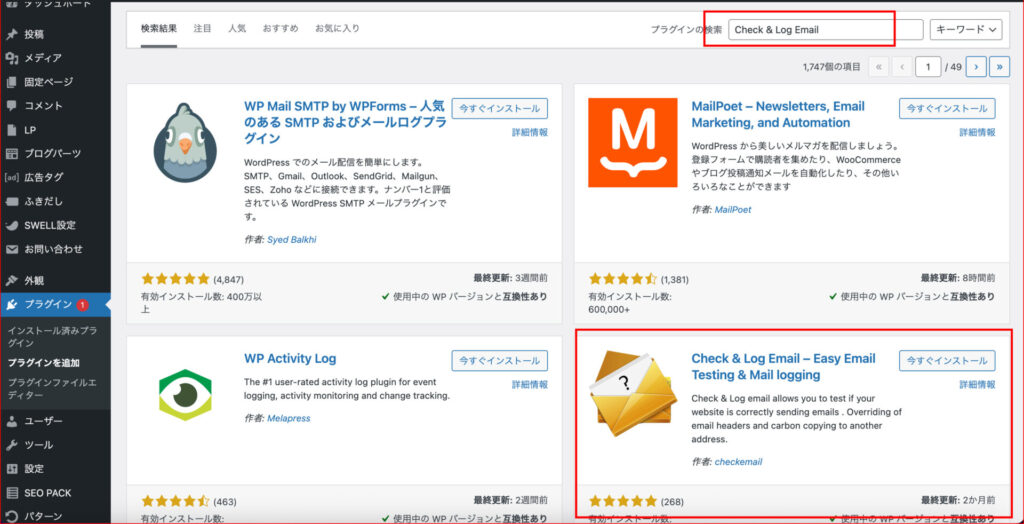1024x524 pixels.
Task: Click the paintbrush icon next to 外観
Action: click(x=12, y=281)
